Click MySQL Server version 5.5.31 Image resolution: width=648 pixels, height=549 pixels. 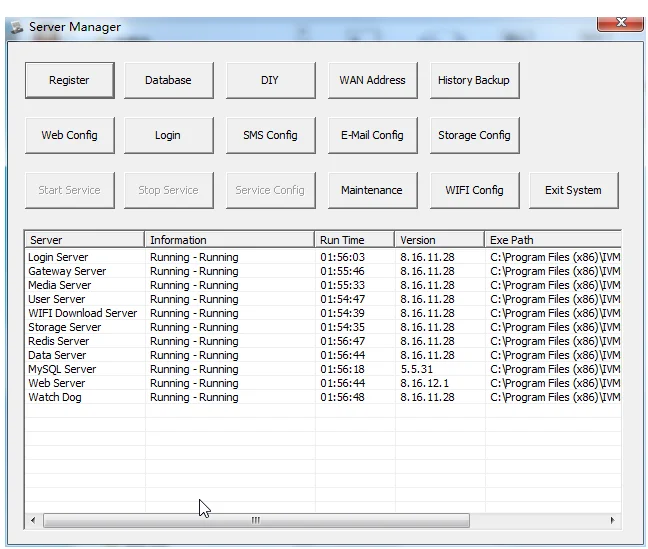[x=417, y=369]
